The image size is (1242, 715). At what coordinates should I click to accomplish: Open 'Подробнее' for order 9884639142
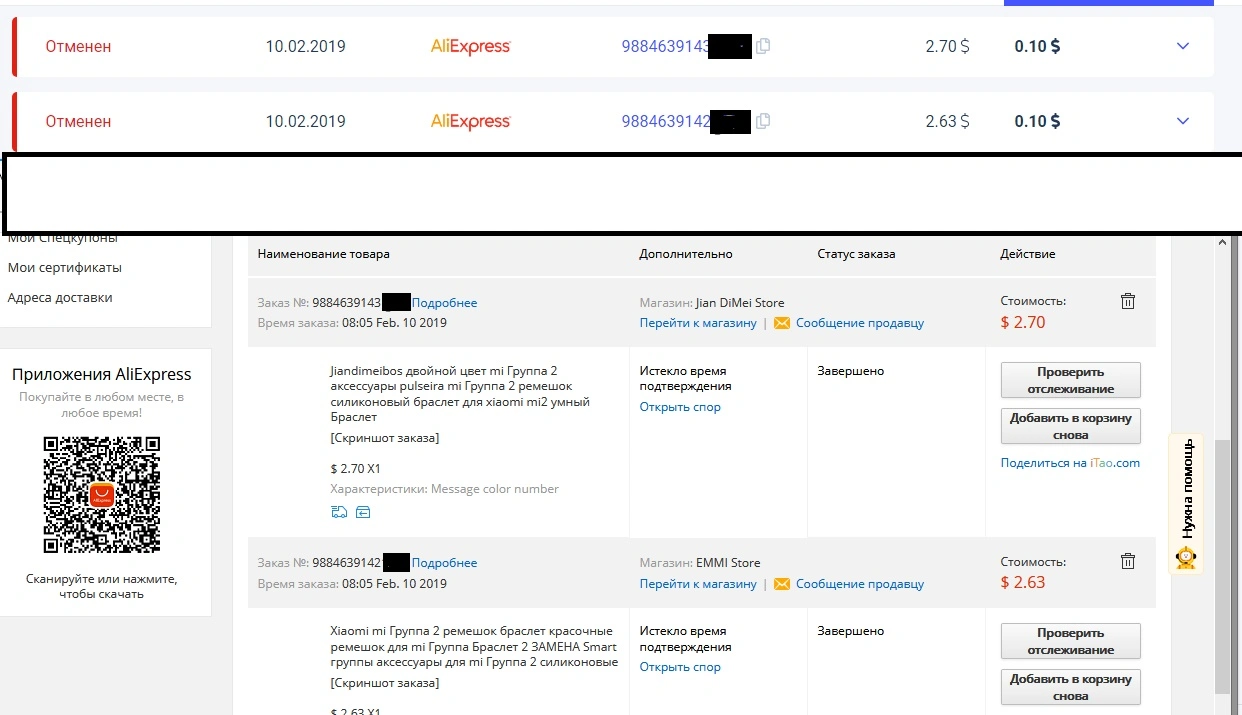pos(444,563)
